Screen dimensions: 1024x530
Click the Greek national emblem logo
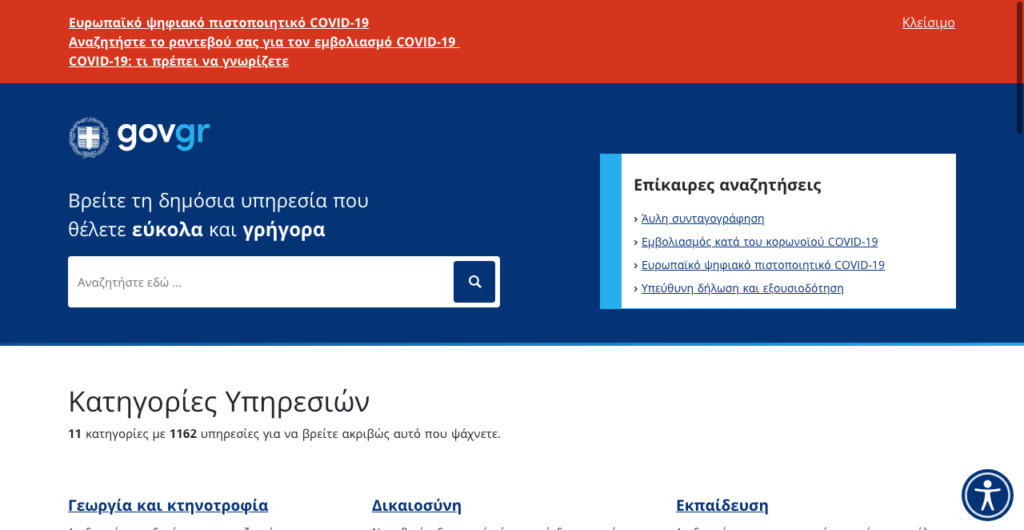88,137
